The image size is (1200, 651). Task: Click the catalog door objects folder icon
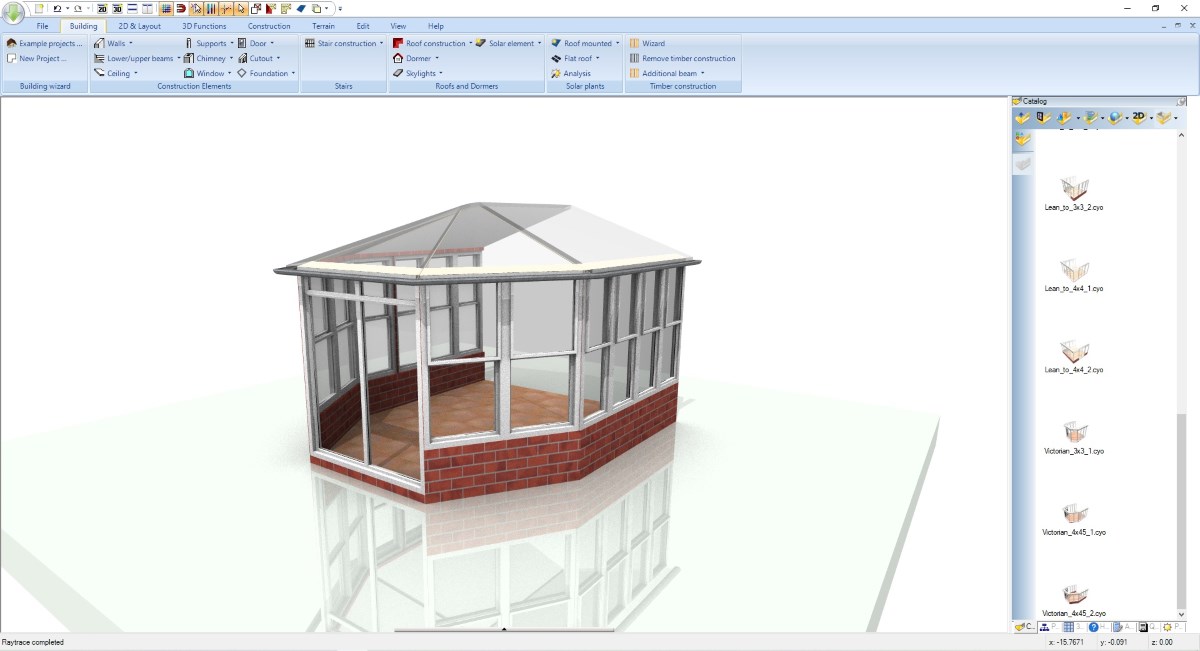[1045, 117]
